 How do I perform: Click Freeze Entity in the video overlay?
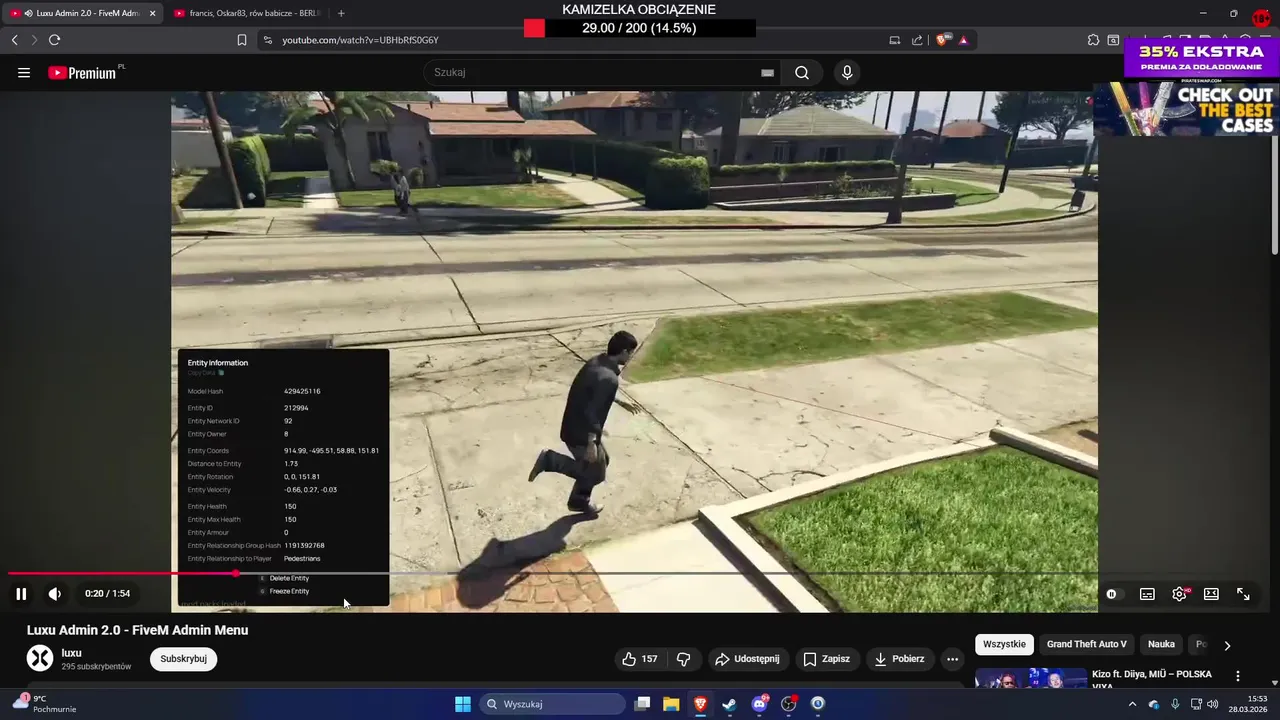tap(289, 591)
